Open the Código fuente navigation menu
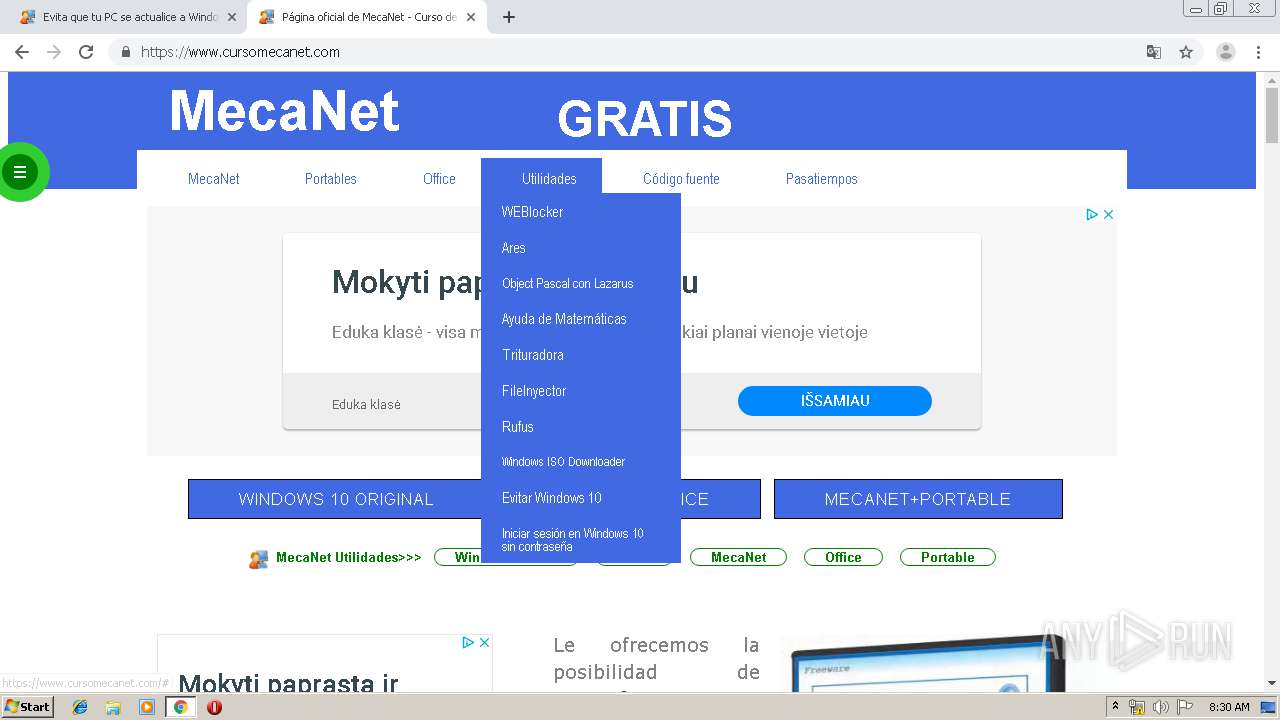 click(x=681, y=179)
